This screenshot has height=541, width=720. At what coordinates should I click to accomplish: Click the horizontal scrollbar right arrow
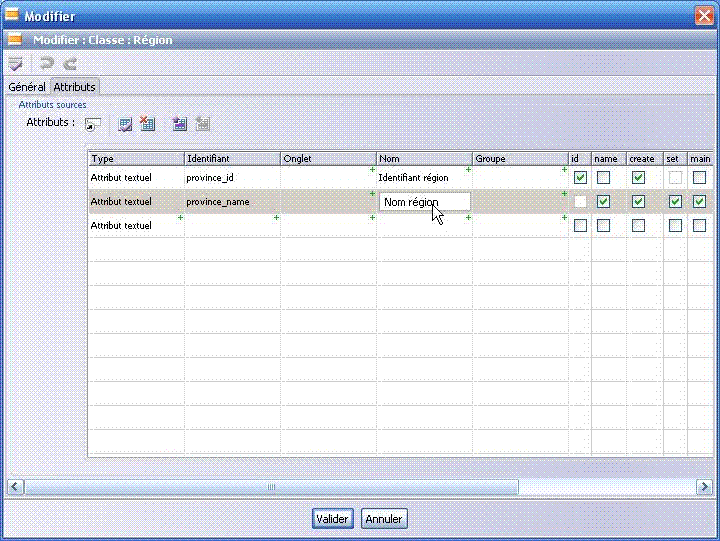704,487
